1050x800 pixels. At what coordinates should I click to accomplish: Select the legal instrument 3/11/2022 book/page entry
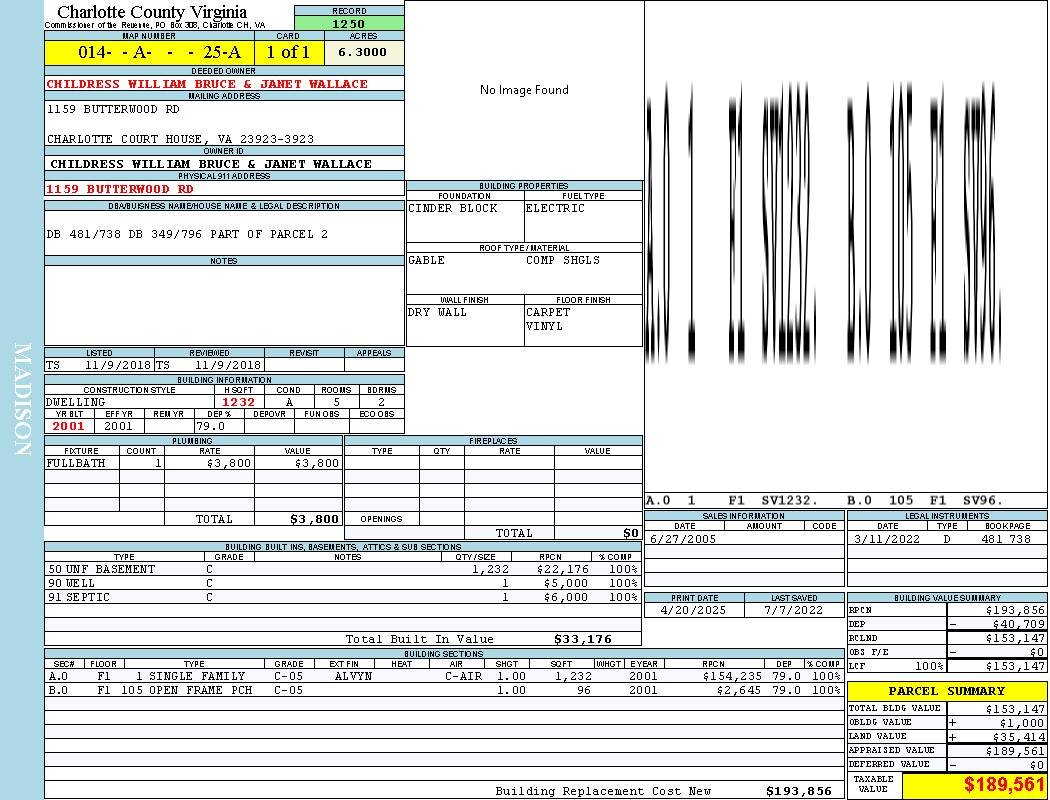click(x=947, y=539)
